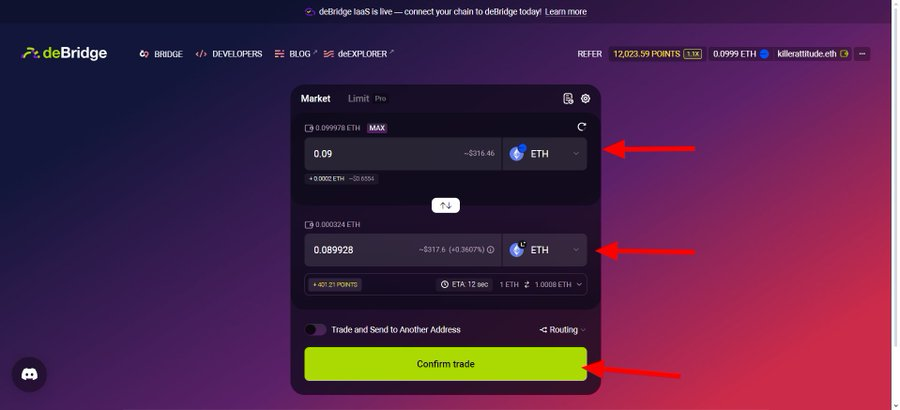Click the MAX amount button
The image size is (900, 410).
(x=377, y=128)
